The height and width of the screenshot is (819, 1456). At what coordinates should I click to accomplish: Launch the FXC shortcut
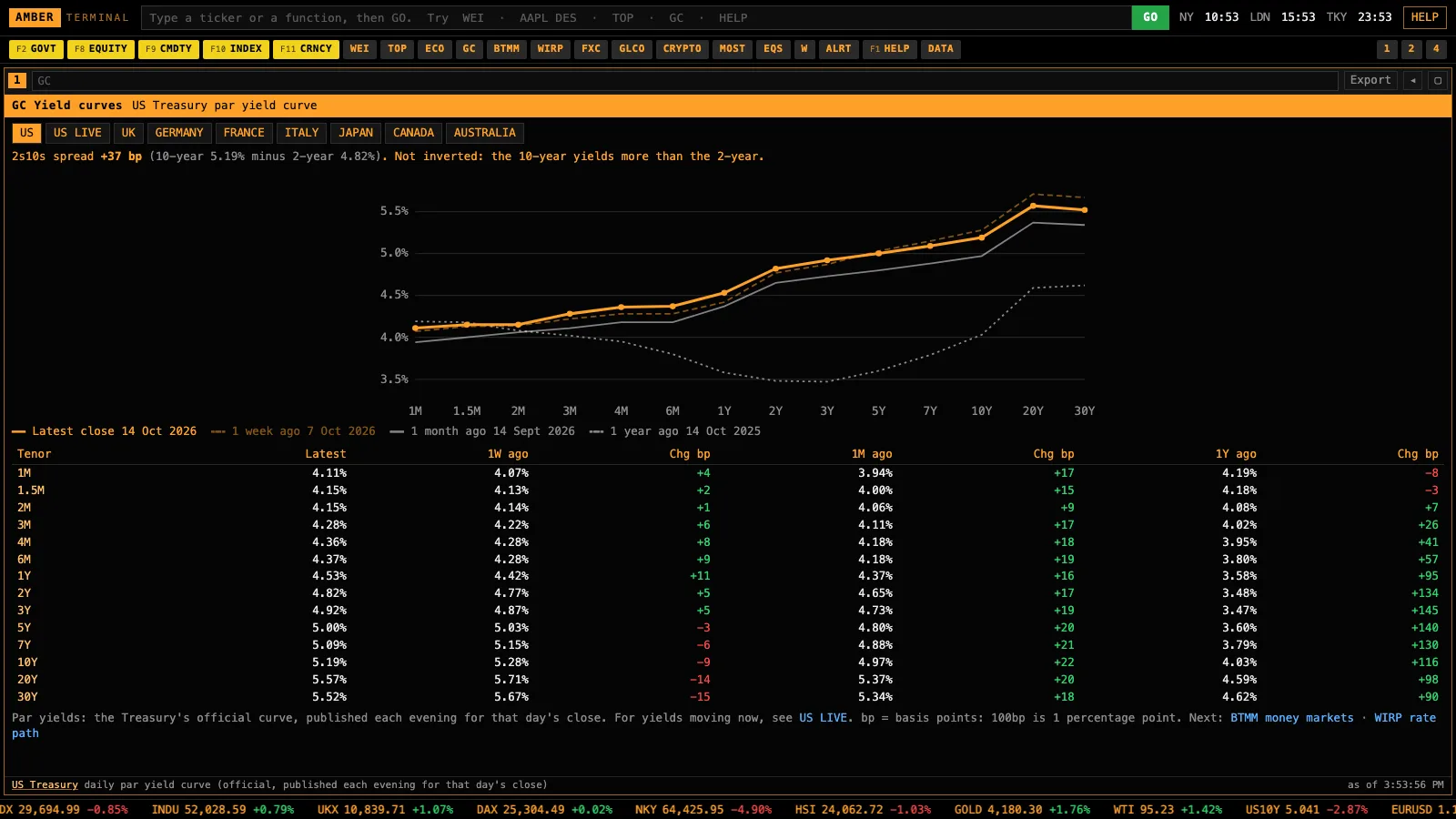tap(591, 49)
